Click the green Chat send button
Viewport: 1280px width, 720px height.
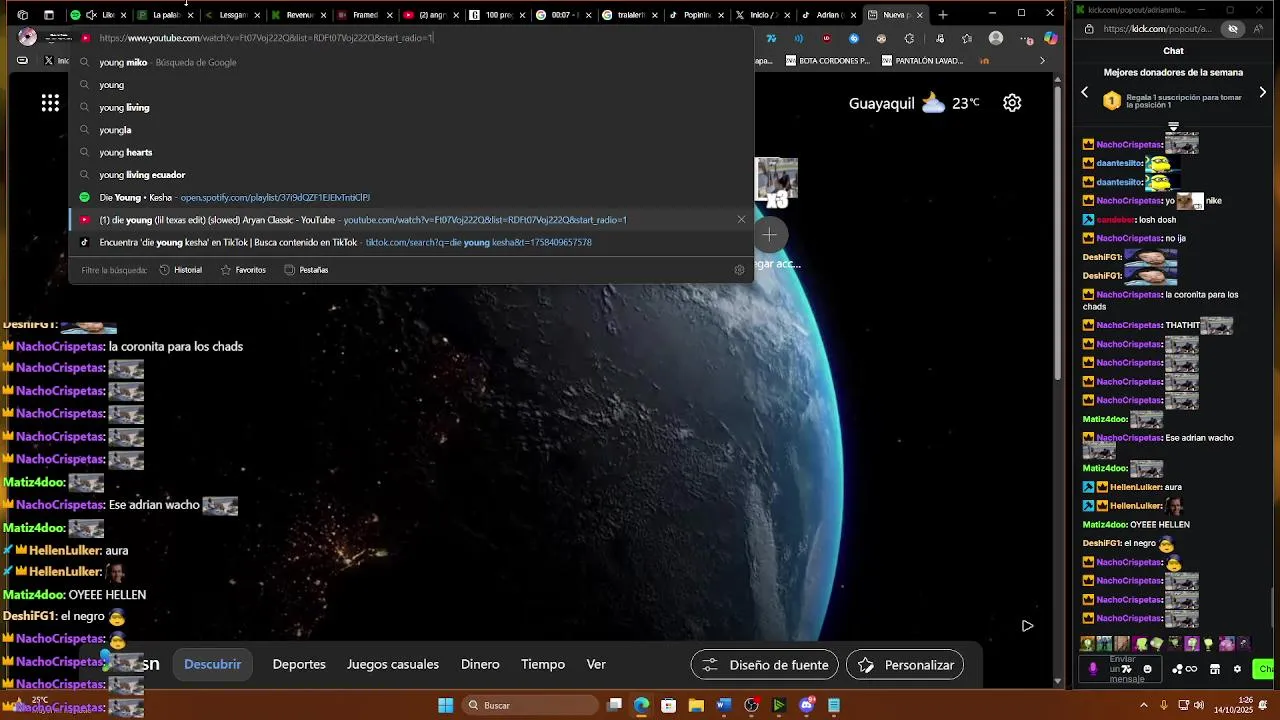coord(1265,669)
